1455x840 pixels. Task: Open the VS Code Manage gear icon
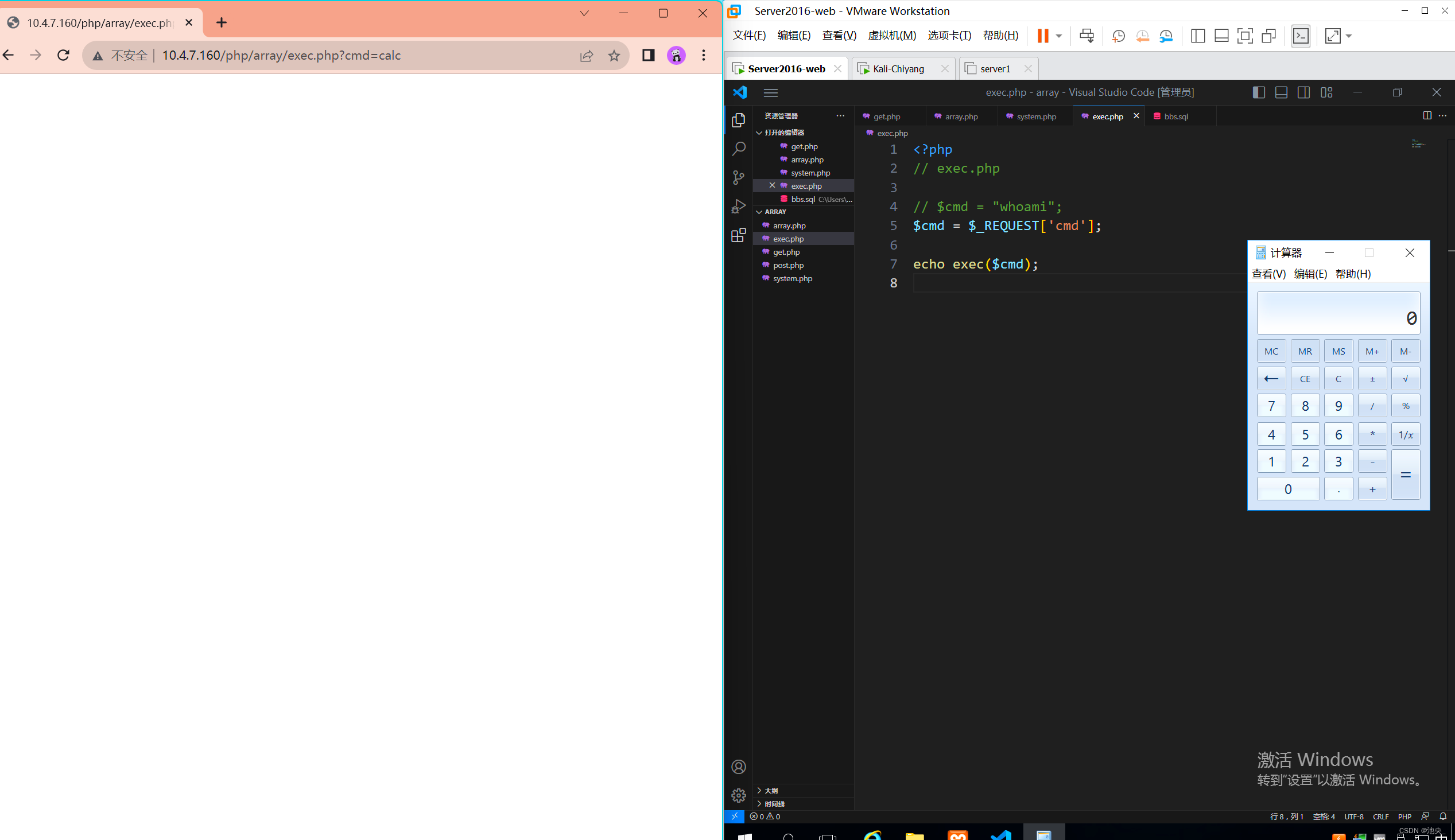[739, 796]
